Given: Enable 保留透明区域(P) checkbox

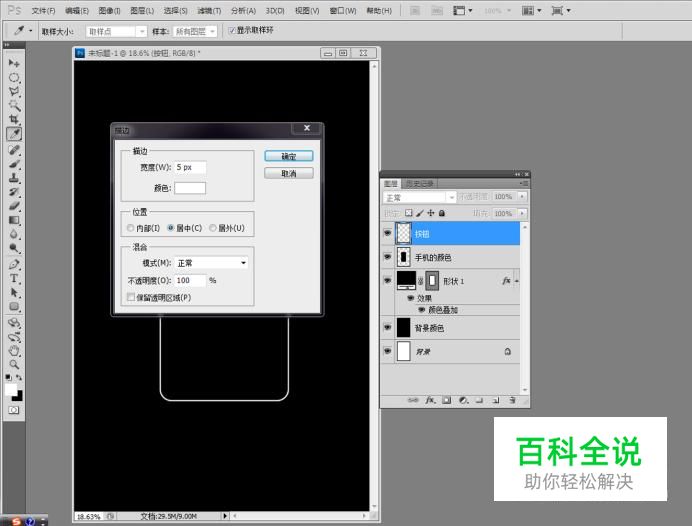Looking at the screenshot, I should tap(130, 297).
